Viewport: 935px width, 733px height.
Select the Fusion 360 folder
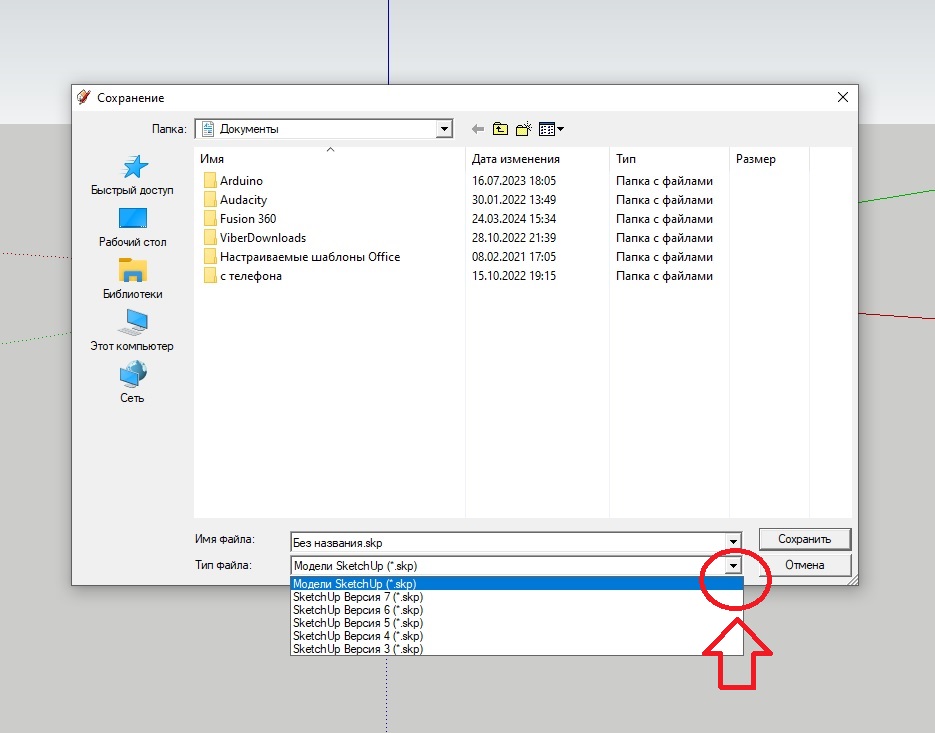(248, 219)
